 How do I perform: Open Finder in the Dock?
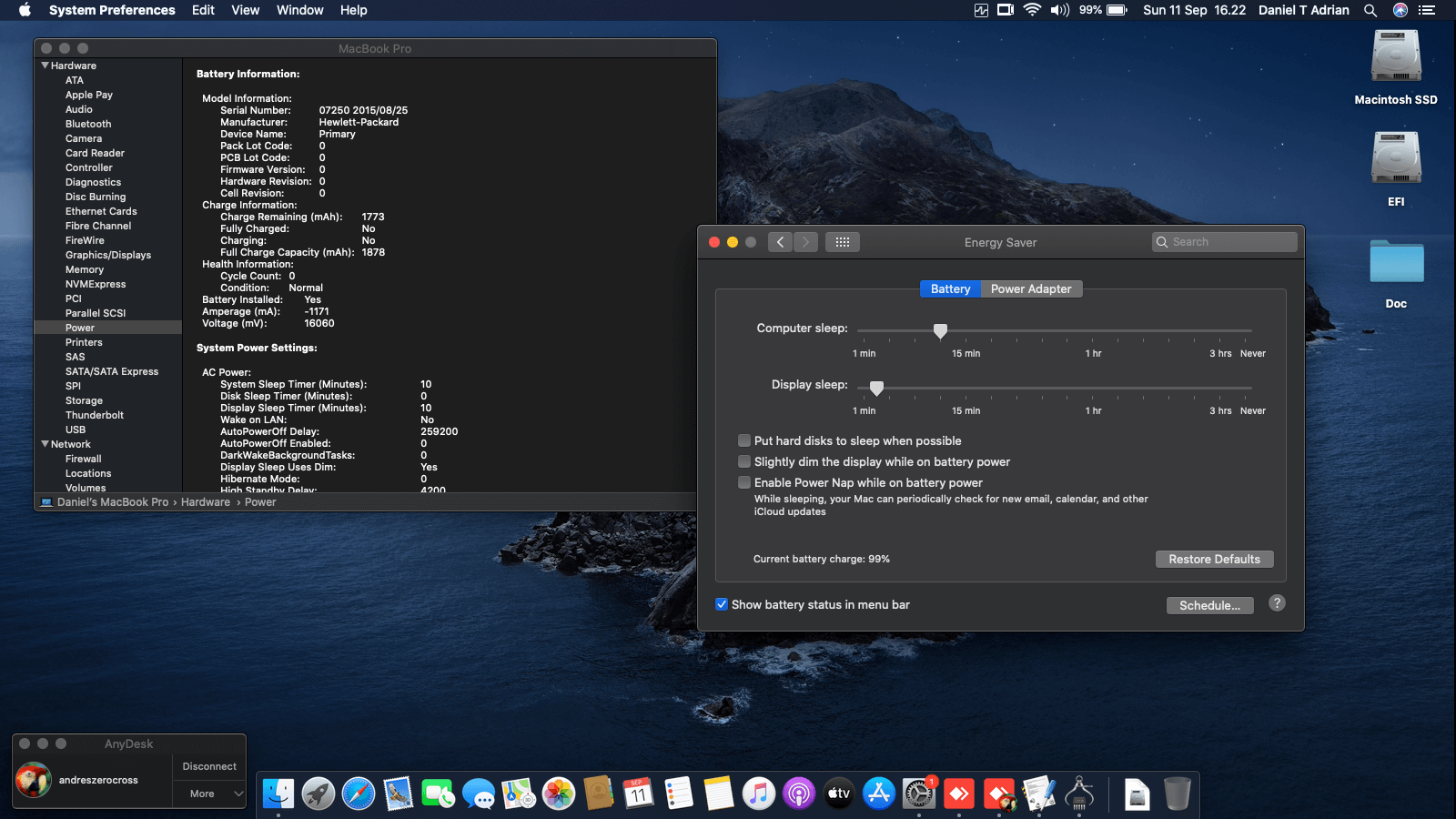278,794
